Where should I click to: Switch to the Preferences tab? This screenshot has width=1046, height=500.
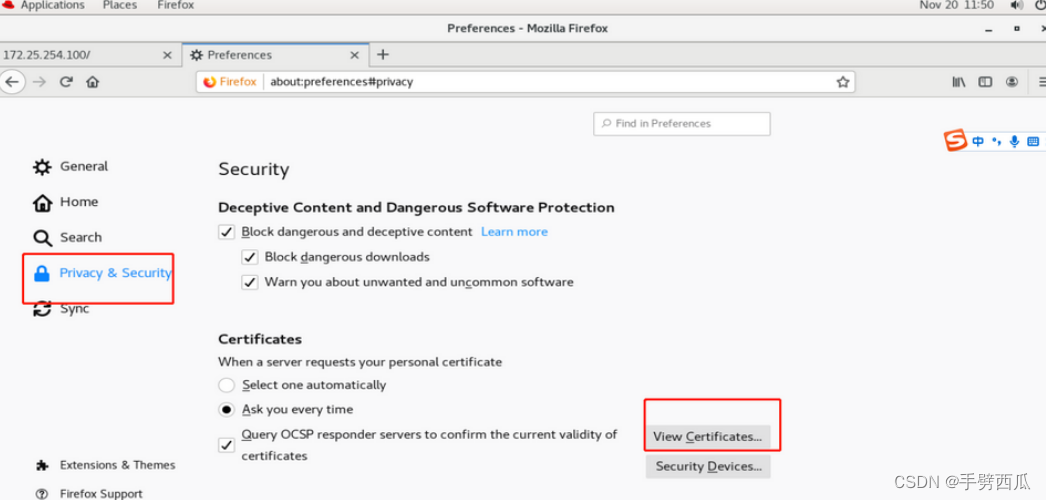(x=275, y=55)
